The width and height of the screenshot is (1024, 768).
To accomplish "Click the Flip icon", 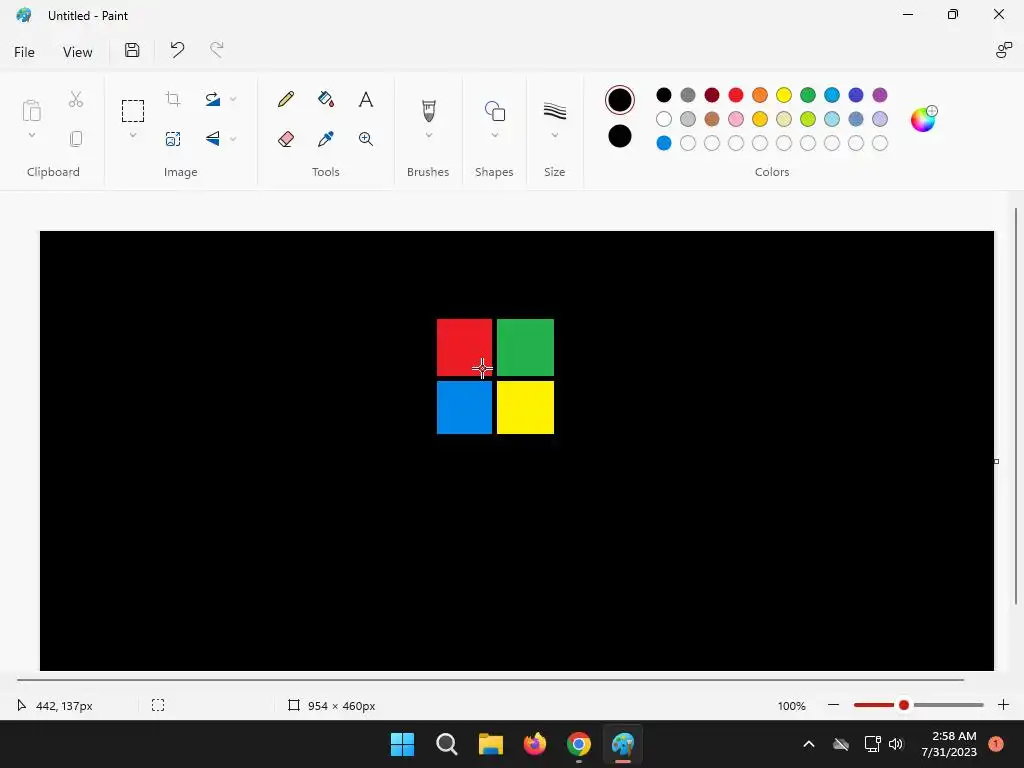I will click(212, 138).
